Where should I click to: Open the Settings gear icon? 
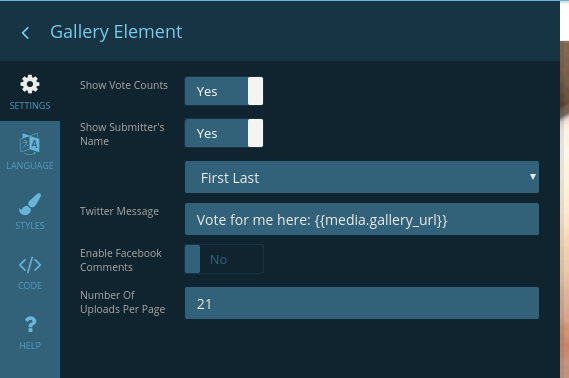[30, 84]
